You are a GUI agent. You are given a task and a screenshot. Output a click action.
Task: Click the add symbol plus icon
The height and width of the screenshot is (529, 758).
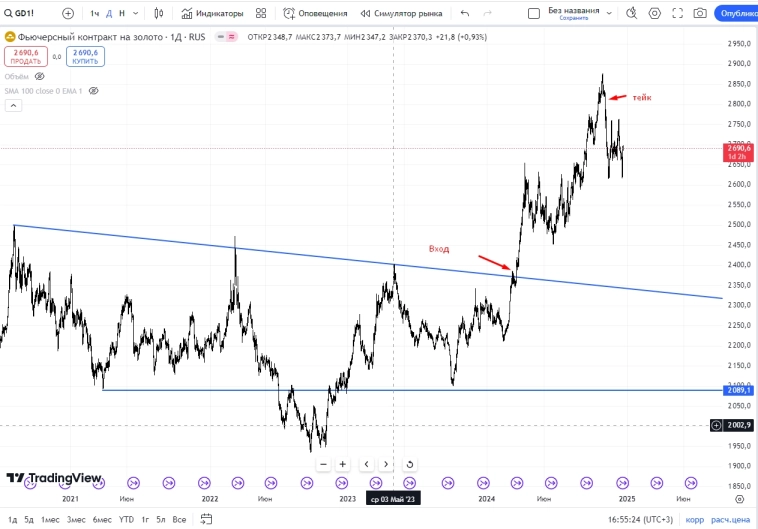tap(68, 14)
